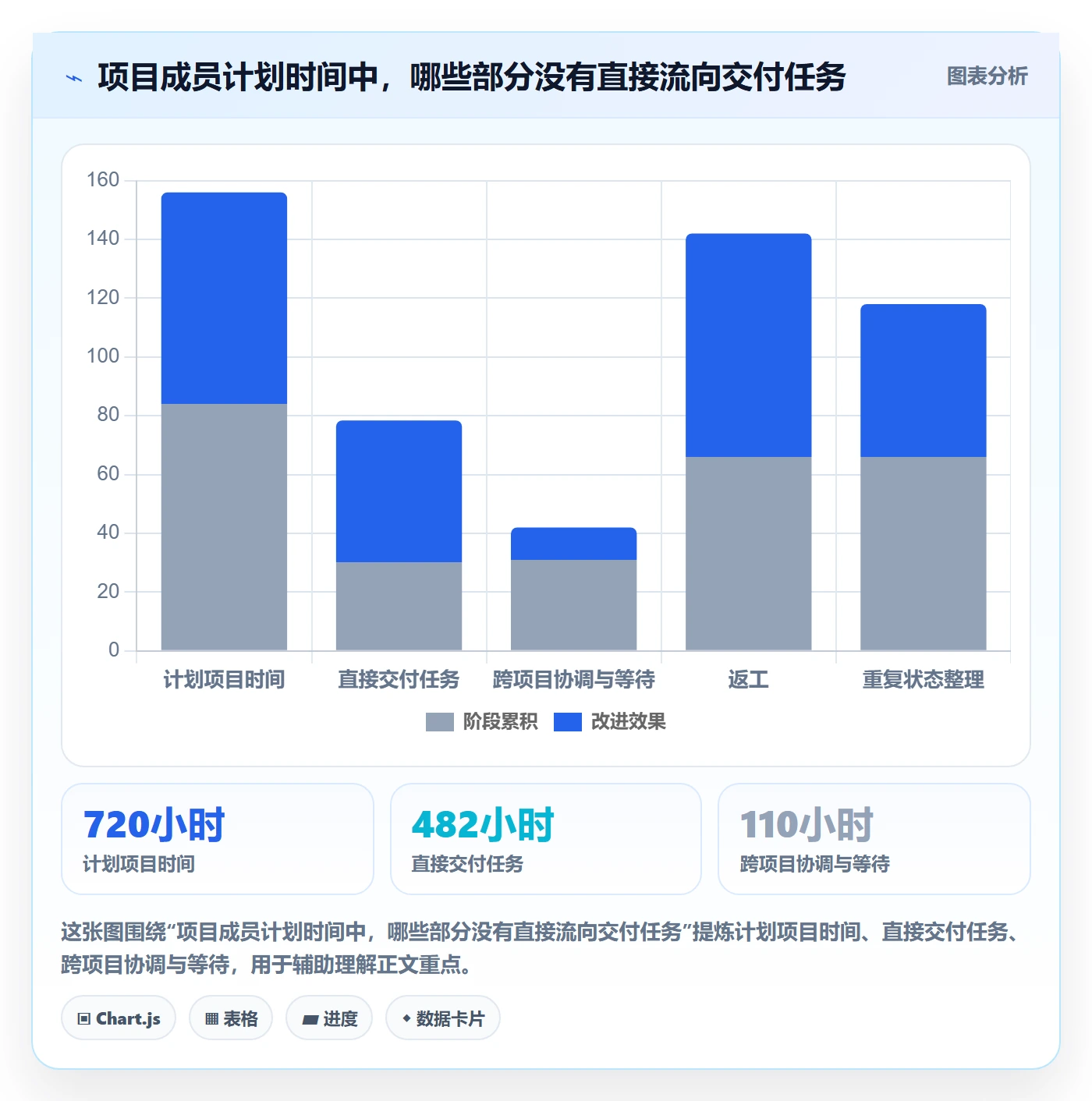Click the 100 y-axis tick label
The width and height of the screenshot is (1092, 1101).
click(103, 356)
